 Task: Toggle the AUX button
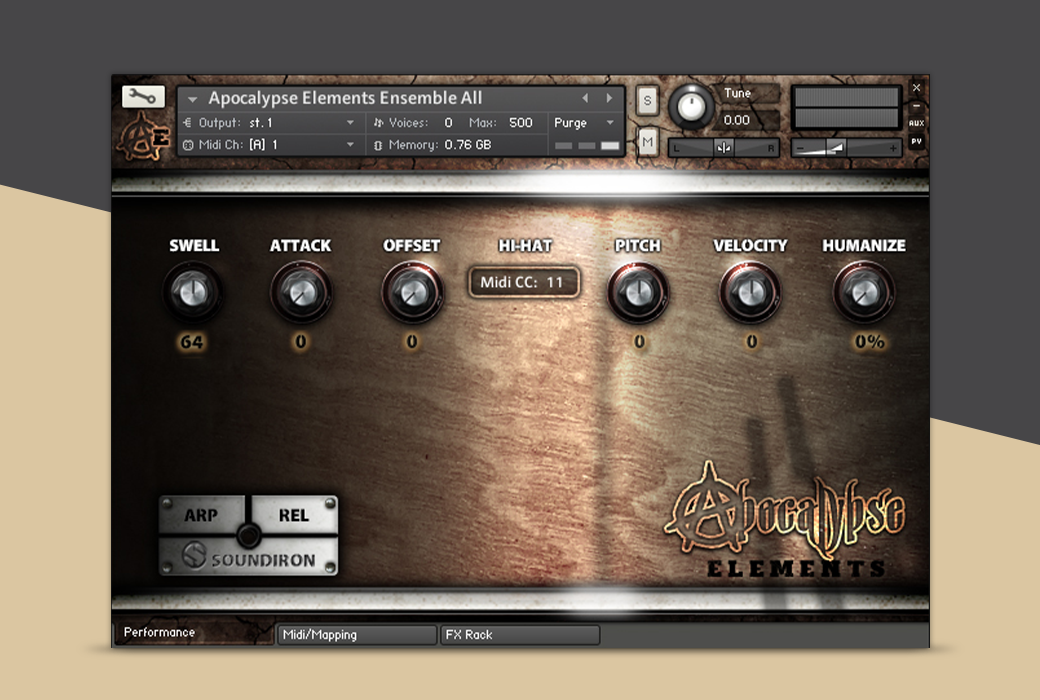(x=916, y=123)
